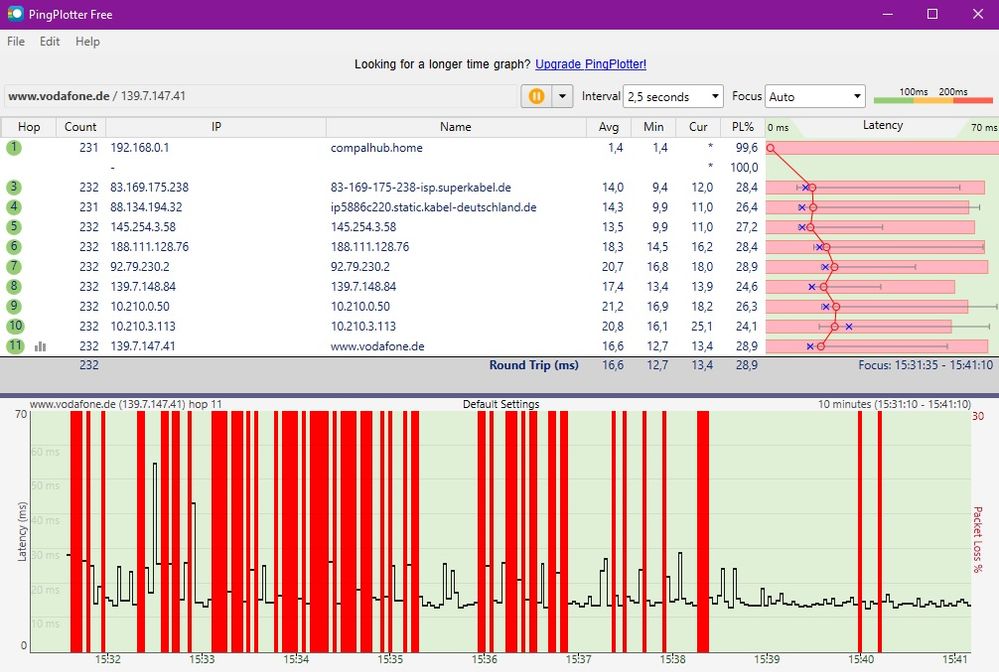Image resolution: width=999 pixels, height=672 pixels.
Task: Expand the Interval 2,5 seconds dropdown
Action: [x=672, y=97]
